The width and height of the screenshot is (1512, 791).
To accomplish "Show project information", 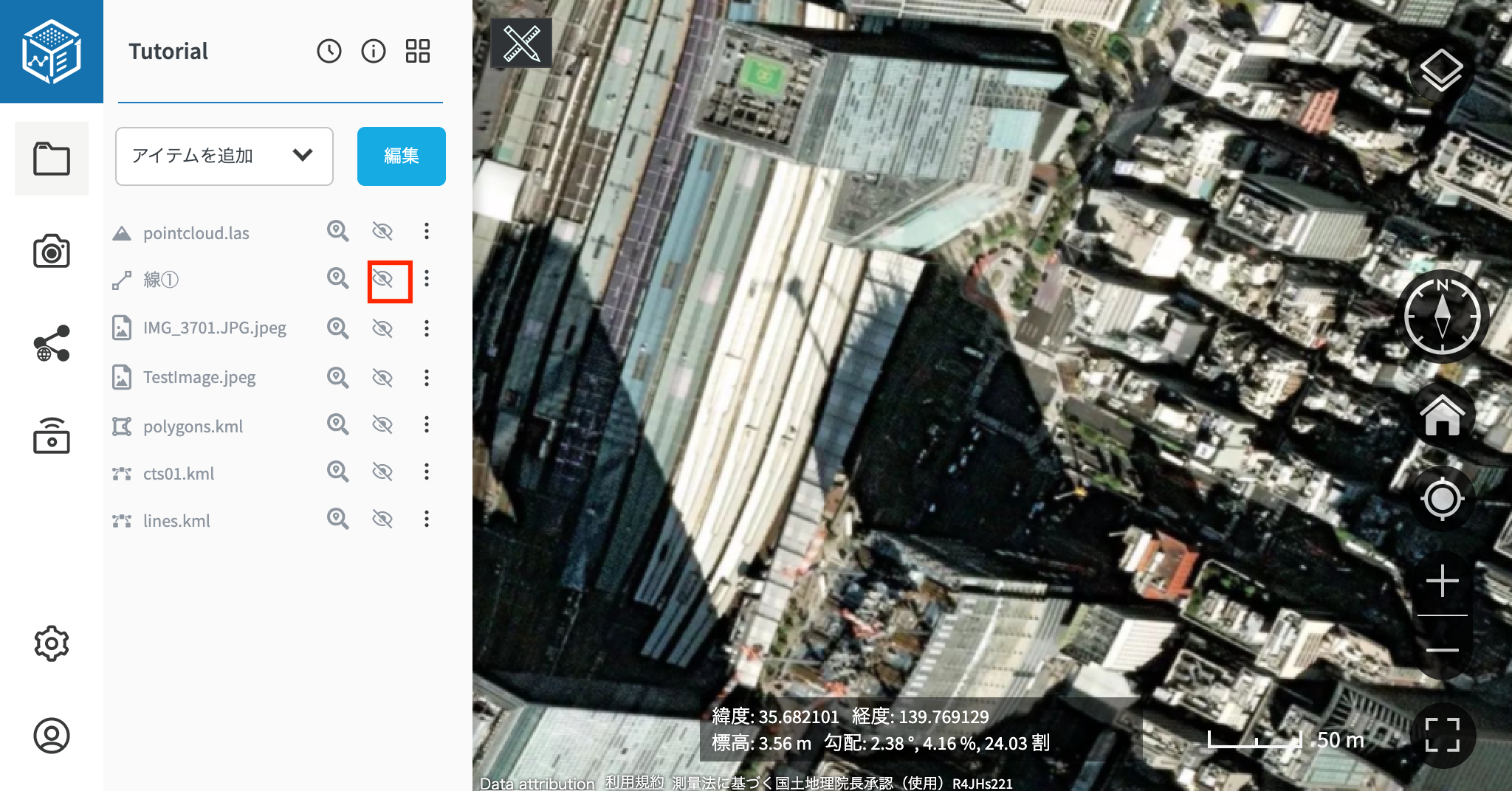I will pos(374,51).
